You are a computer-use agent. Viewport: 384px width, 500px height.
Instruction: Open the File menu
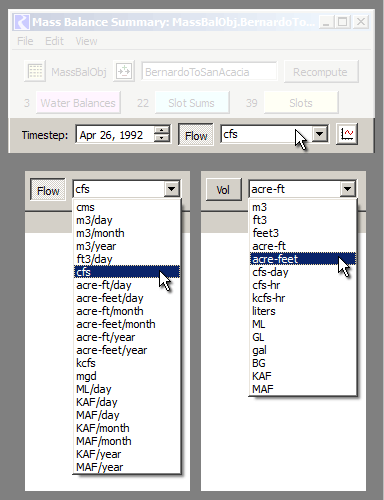(x=25, y=41)
